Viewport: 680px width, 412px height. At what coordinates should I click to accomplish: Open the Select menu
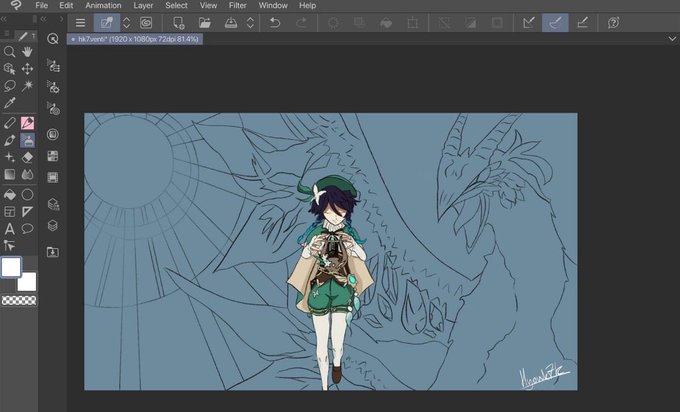(177, 6)
